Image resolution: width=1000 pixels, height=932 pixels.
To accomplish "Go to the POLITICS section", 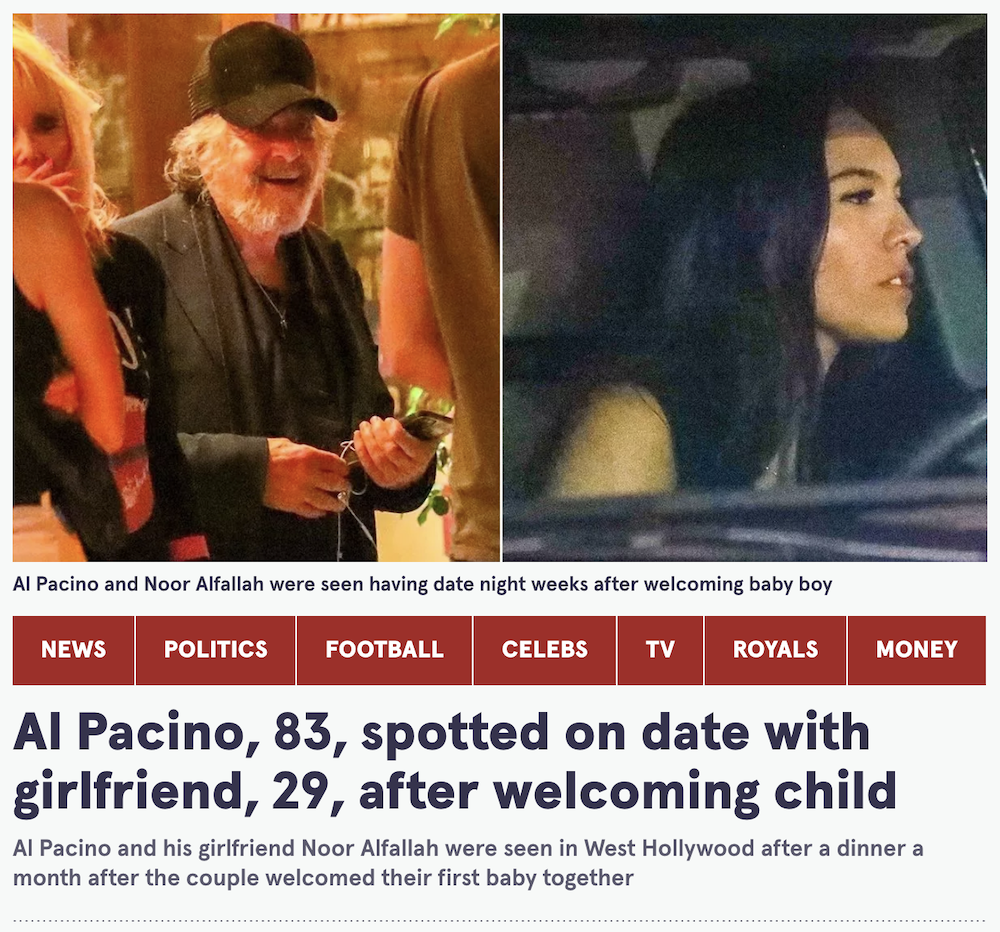I will [216, 650].
